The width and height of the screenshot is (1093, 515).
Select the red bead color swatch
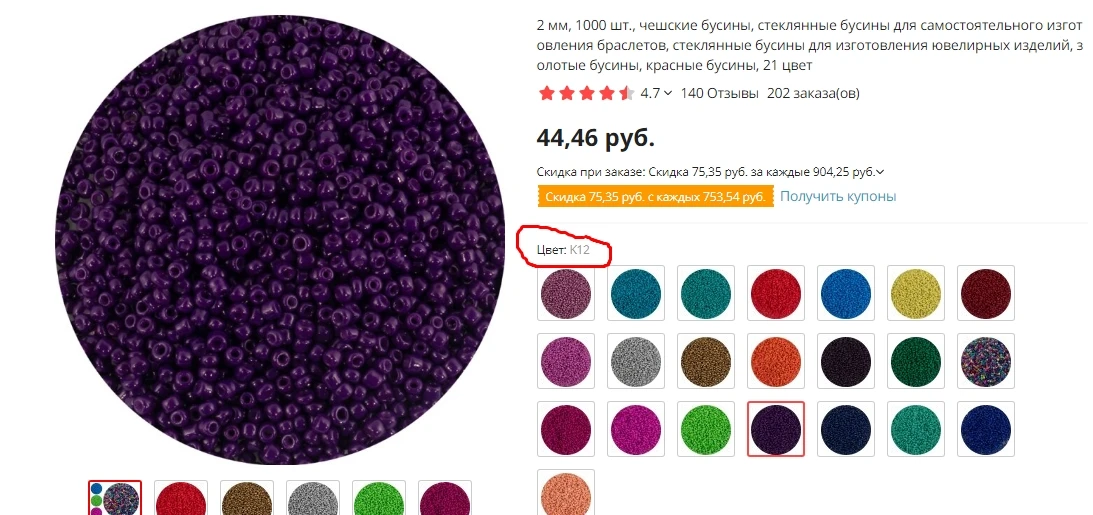click(x=776, y=293)
